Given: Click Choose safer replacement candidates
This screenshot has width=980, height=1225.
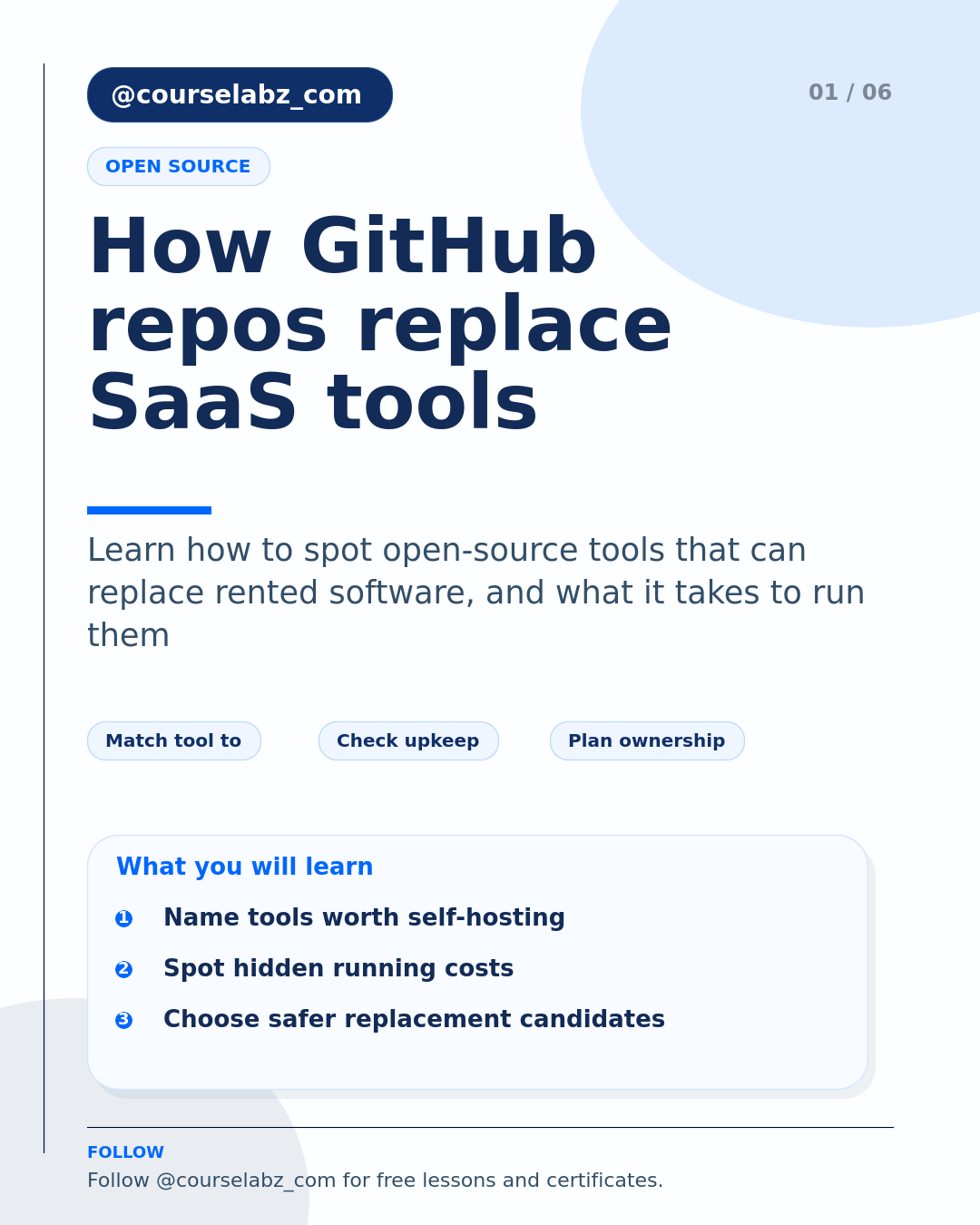Looking at the screenshot, I should (414, 1020).
